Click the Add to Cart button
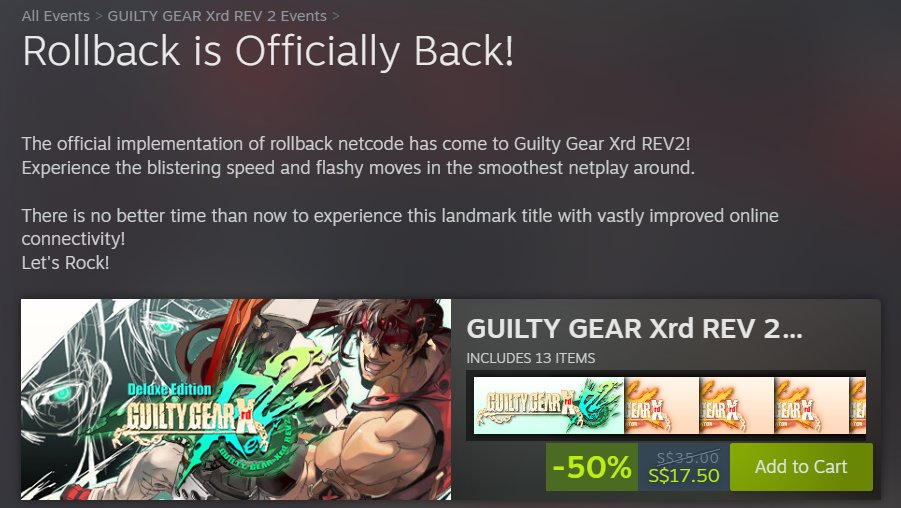This screenshot has height=508, width=901. pos(801,467)
